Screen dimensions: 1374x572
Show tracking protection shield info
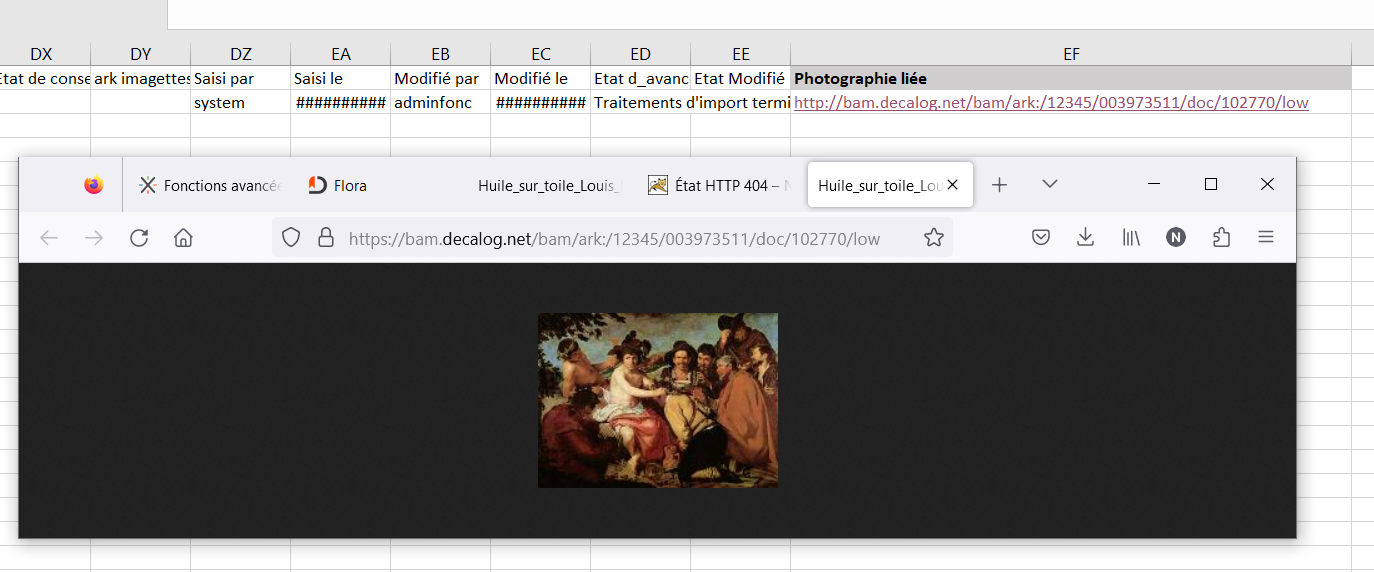[291, 238]
